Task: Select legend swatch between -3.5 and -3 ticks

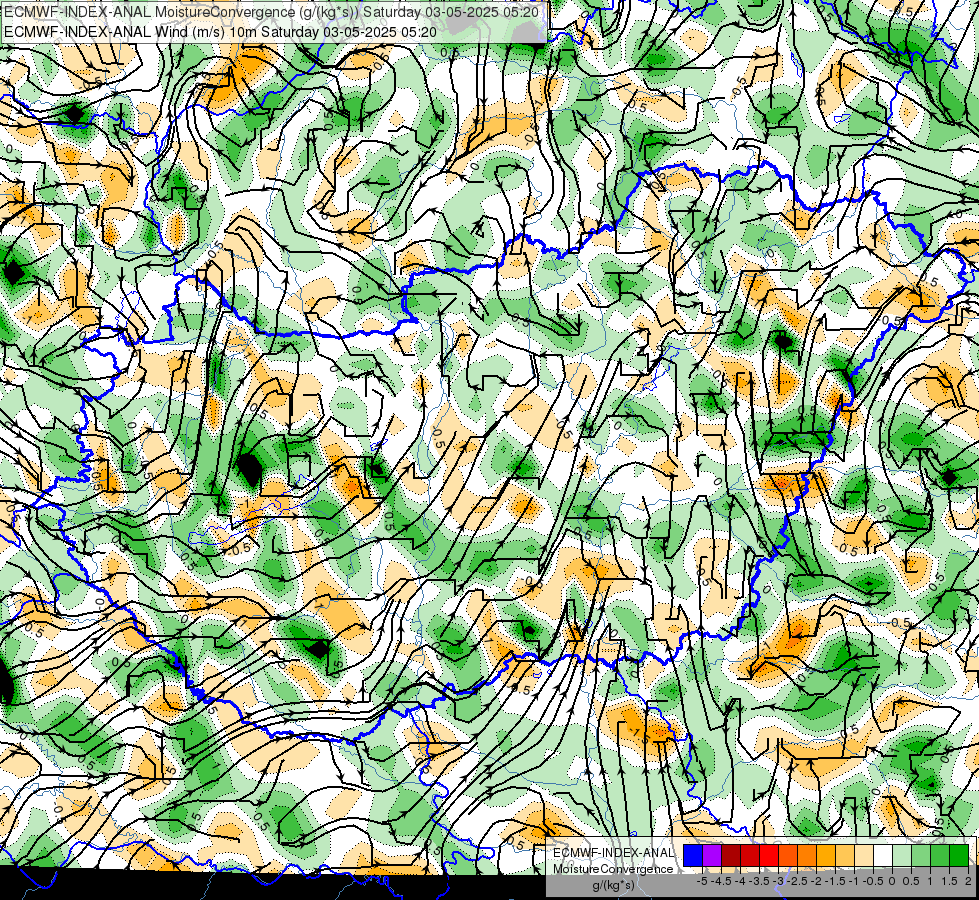Action: point(769,856)
